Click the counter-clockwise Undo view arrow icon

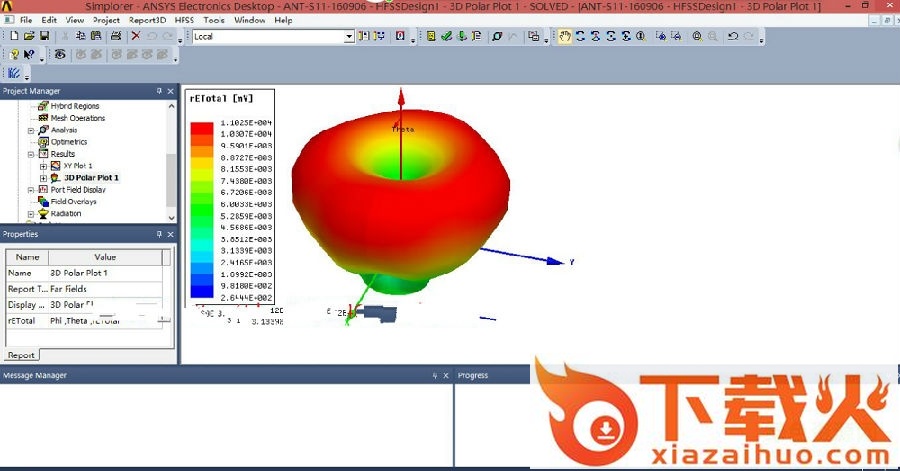coord(732,36)
